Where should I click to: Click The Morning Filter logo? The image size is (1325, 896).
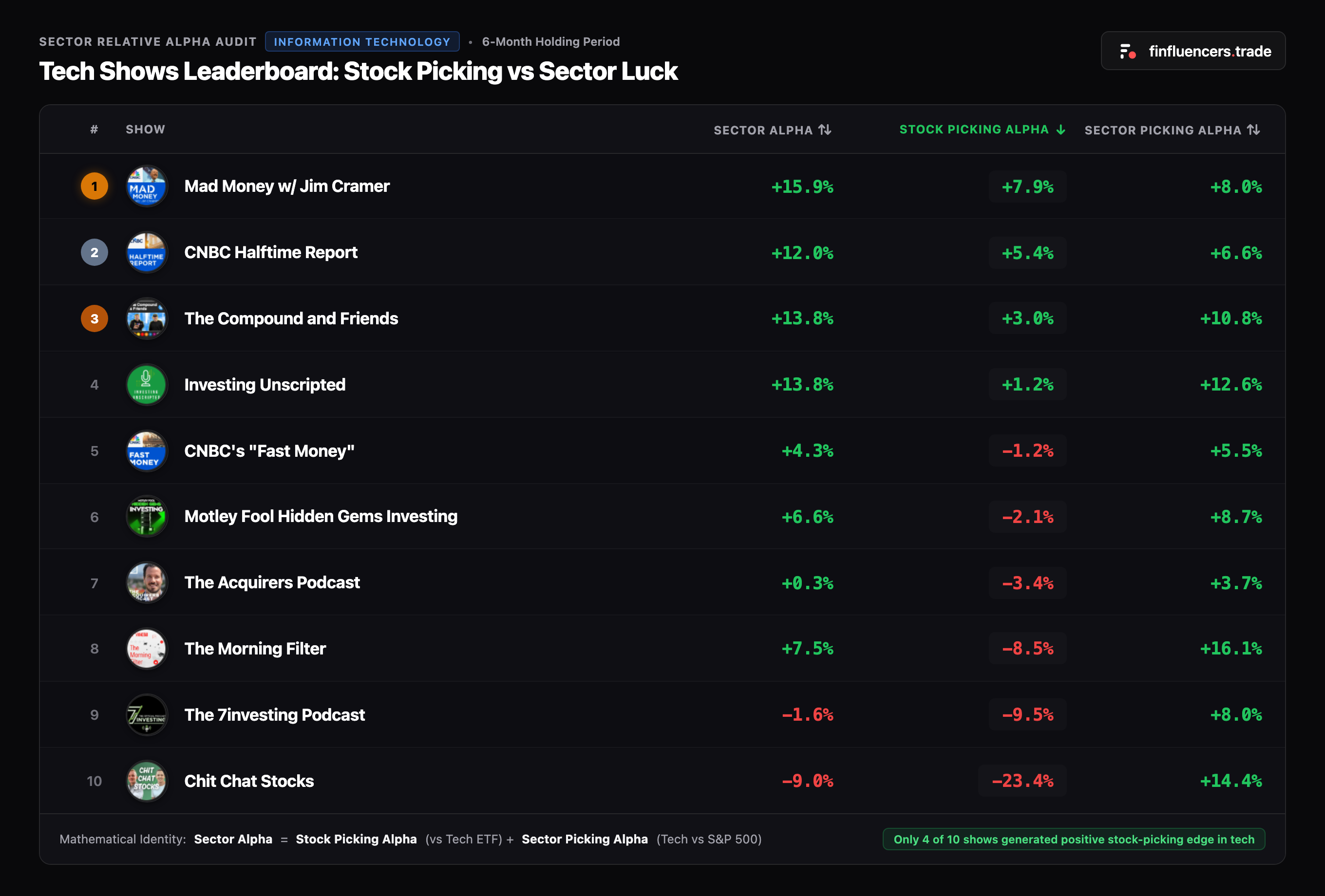coord(147,649)
